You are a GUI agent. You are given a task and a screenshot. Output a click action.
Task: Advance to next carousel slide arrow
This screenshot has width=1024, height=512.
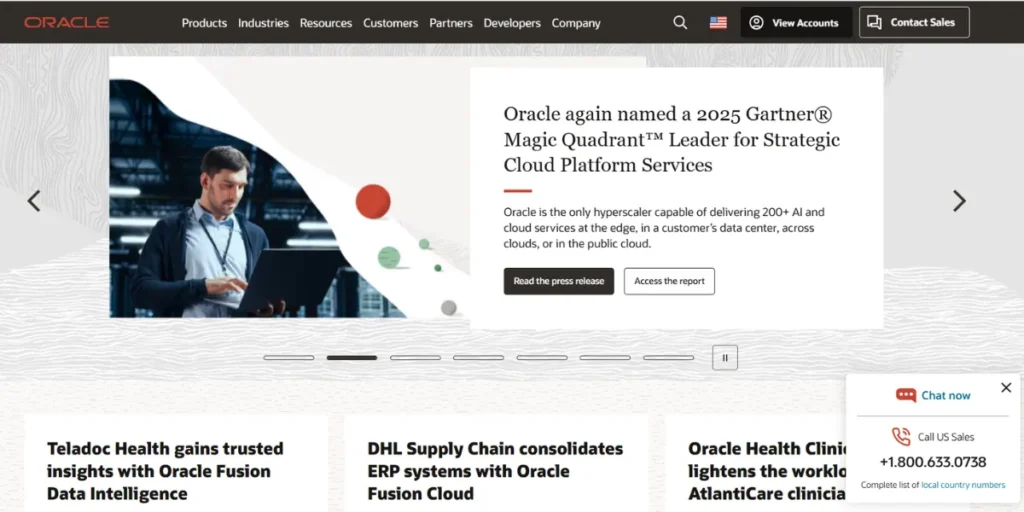coord(959,200)
